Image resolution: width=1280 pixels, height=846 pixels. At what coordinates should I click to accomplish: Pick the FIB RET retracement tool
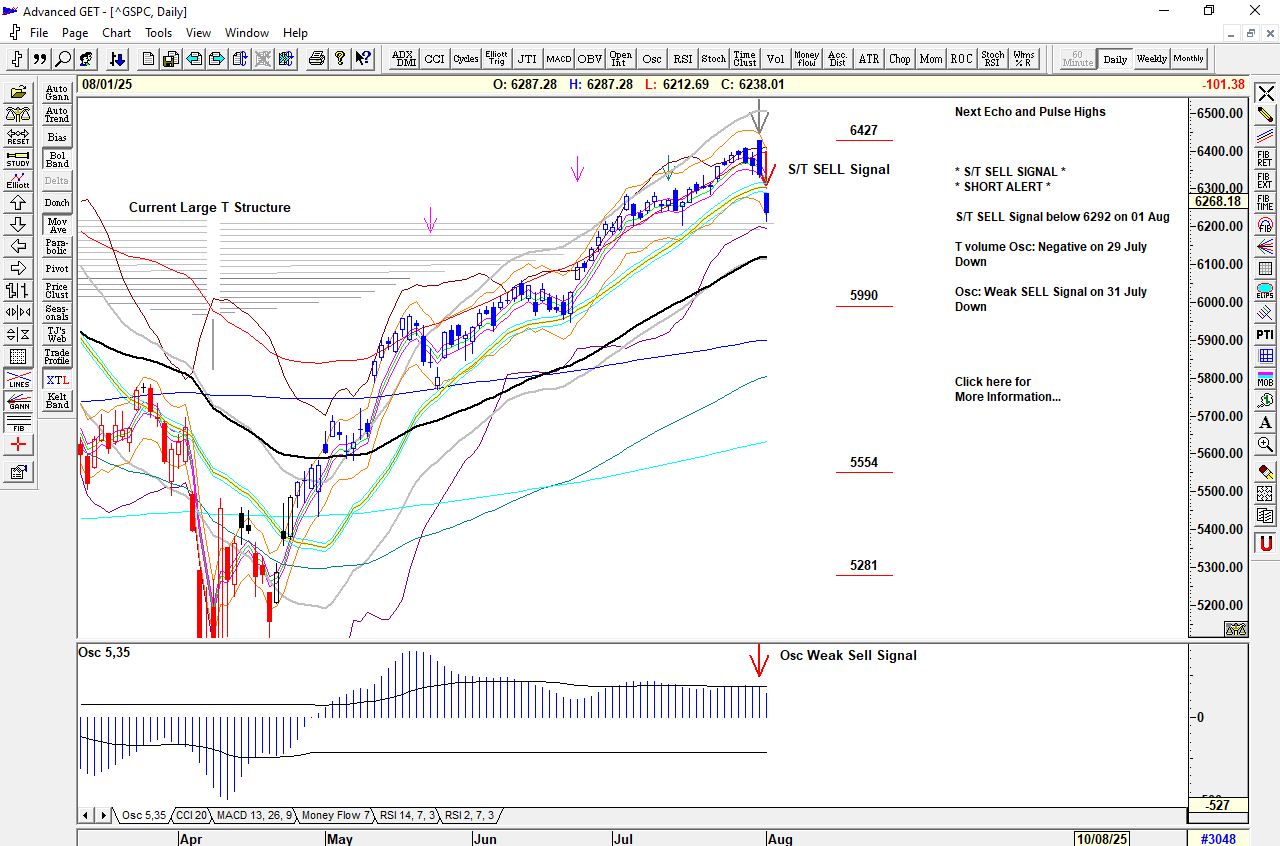1265,157
